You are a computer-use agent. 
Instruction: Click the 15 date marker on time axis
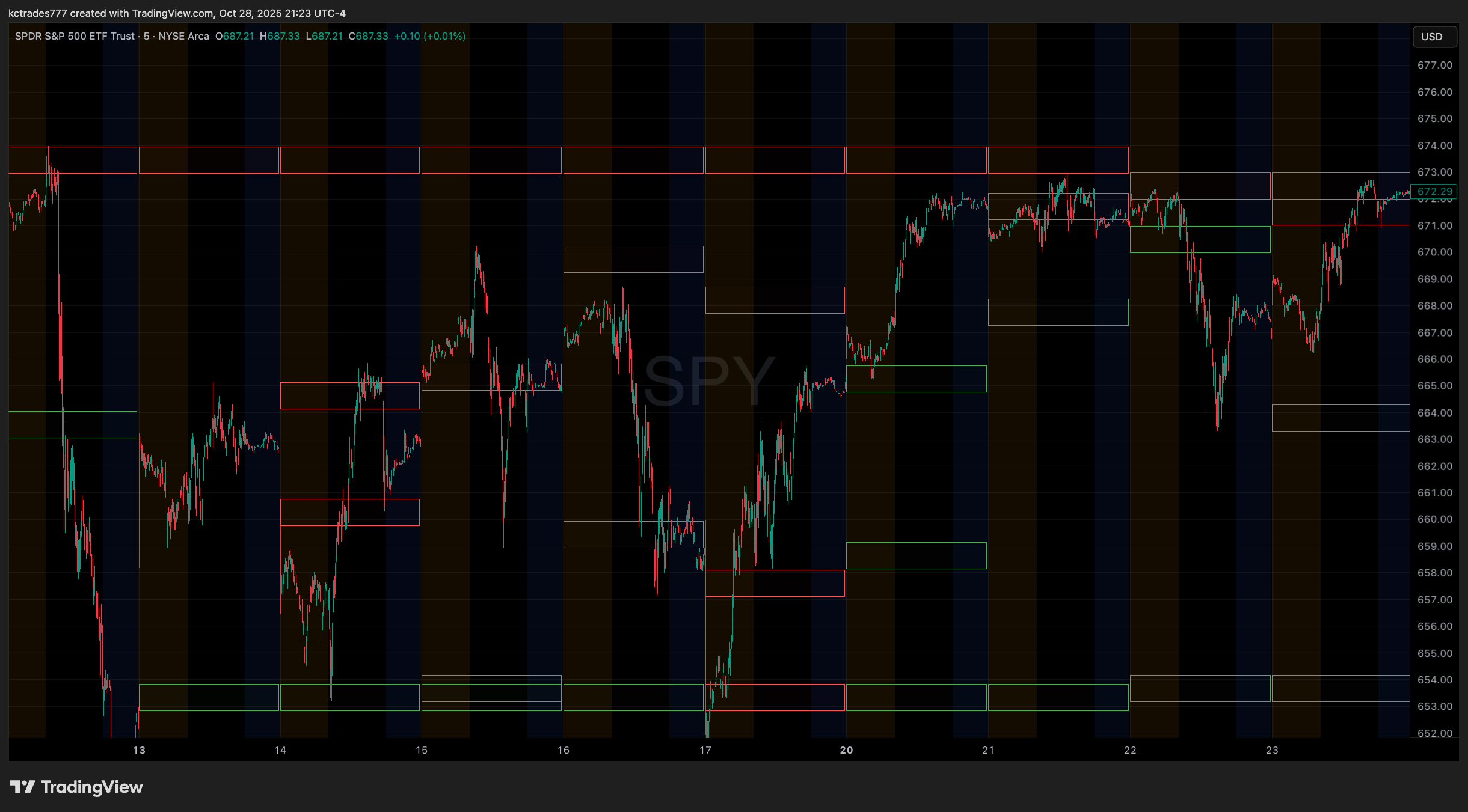click(421, 750)
